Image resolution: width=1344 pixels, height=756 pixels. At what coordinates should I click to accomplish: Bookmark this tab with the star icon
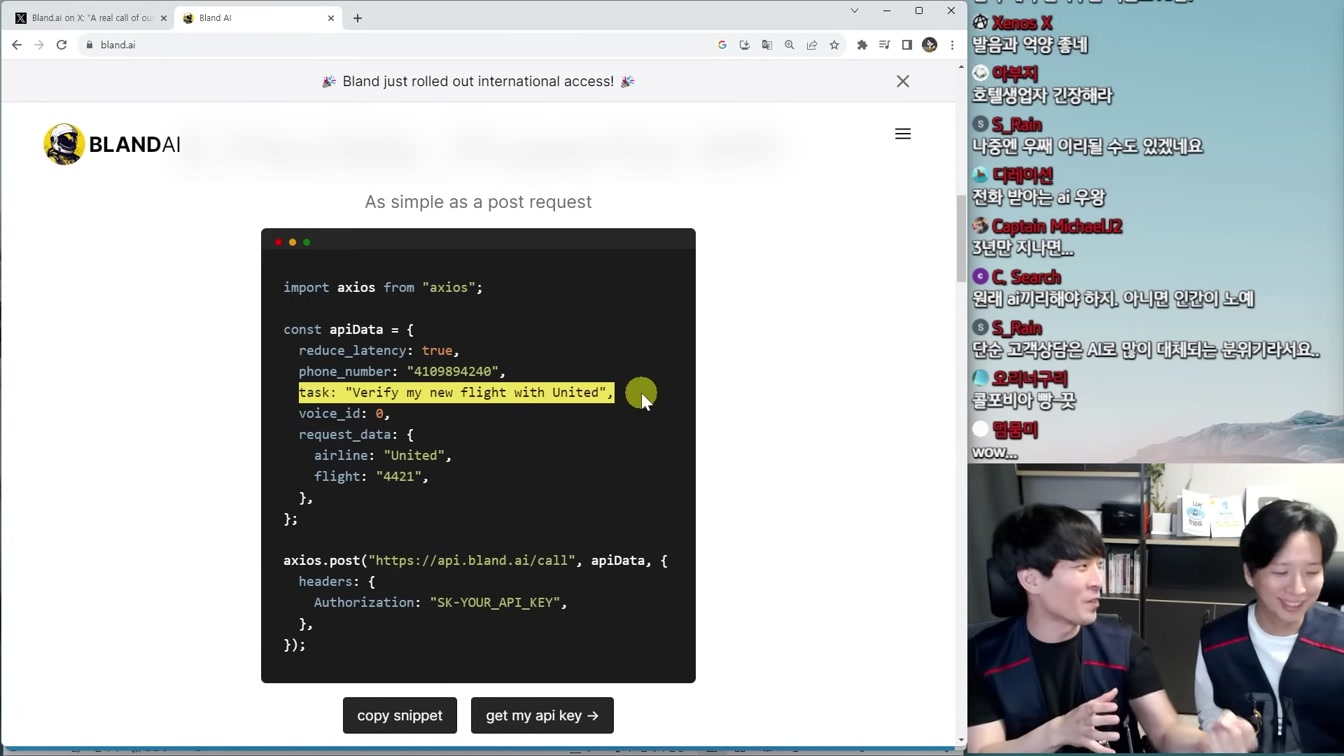point(834,45)
